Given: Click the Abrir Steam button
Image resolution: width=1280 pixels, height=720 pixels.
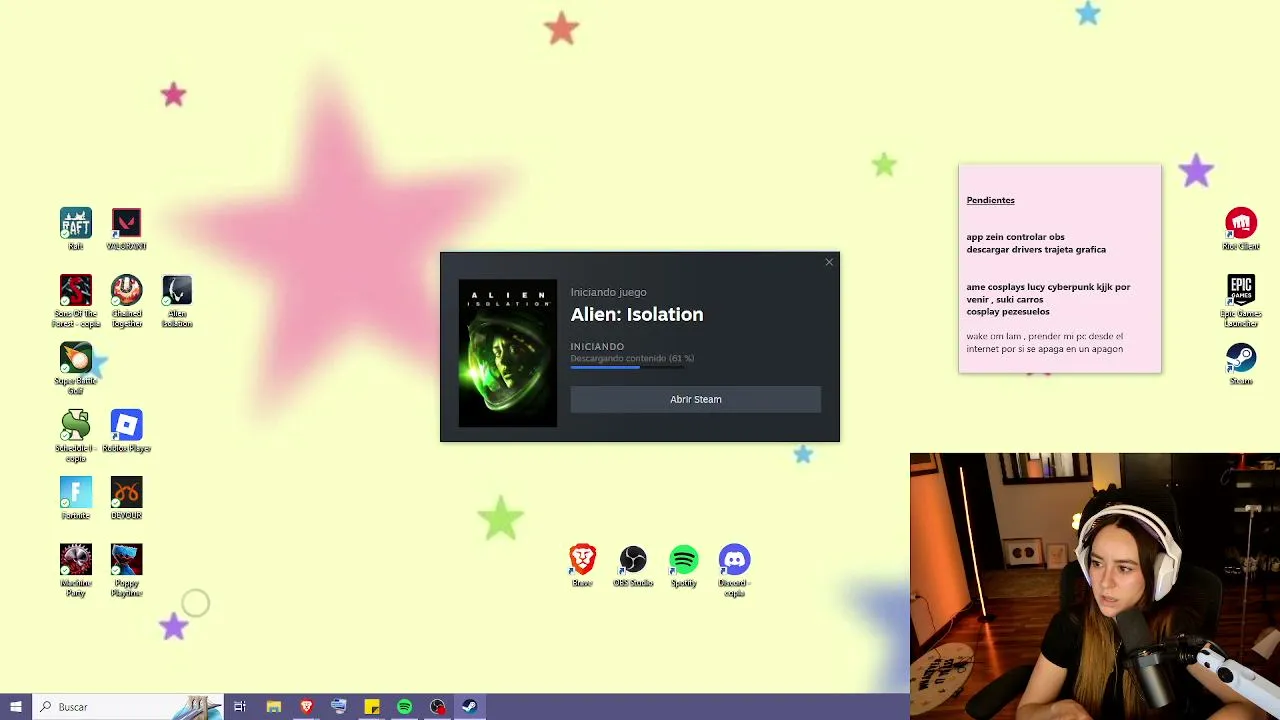Looking at the screenshot, I should 695,399.
